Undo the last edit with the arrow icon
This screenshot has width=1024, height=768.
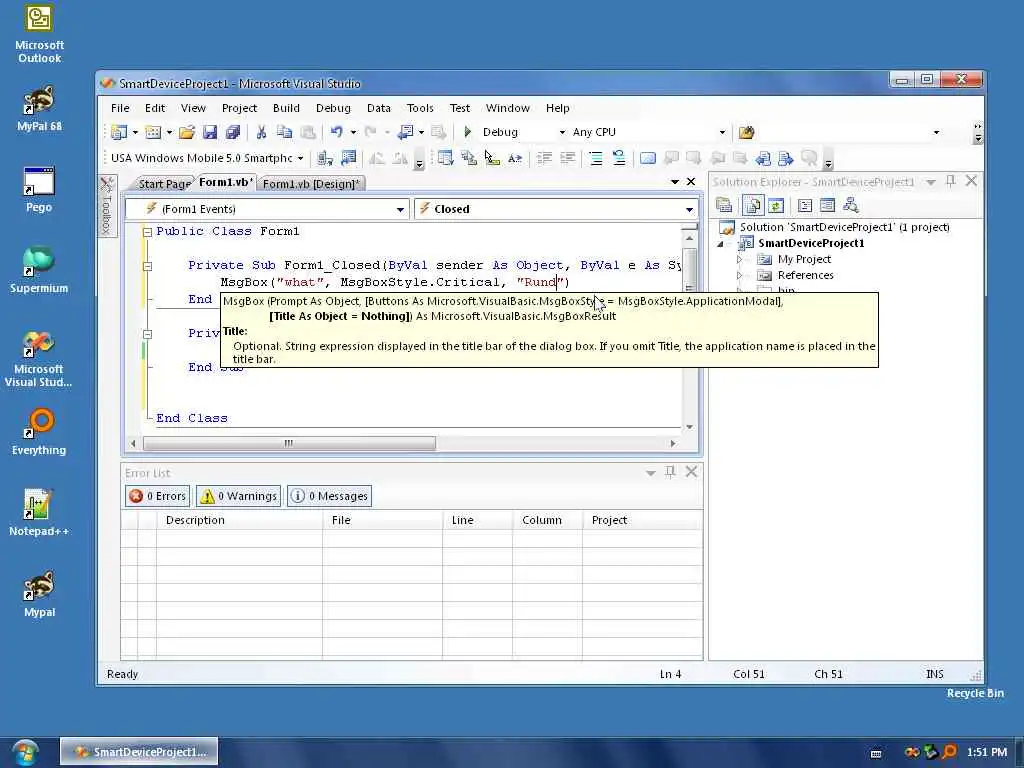(336, 132)
